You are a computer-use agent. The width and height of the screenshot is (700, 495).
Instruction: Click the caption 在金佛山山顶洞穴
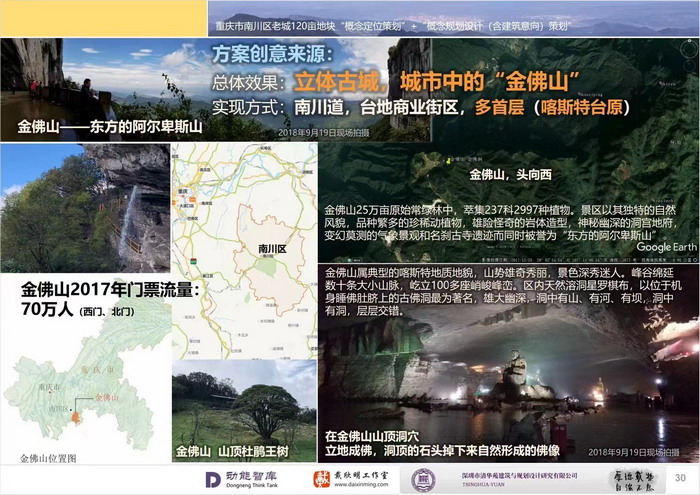click(372, 436)
